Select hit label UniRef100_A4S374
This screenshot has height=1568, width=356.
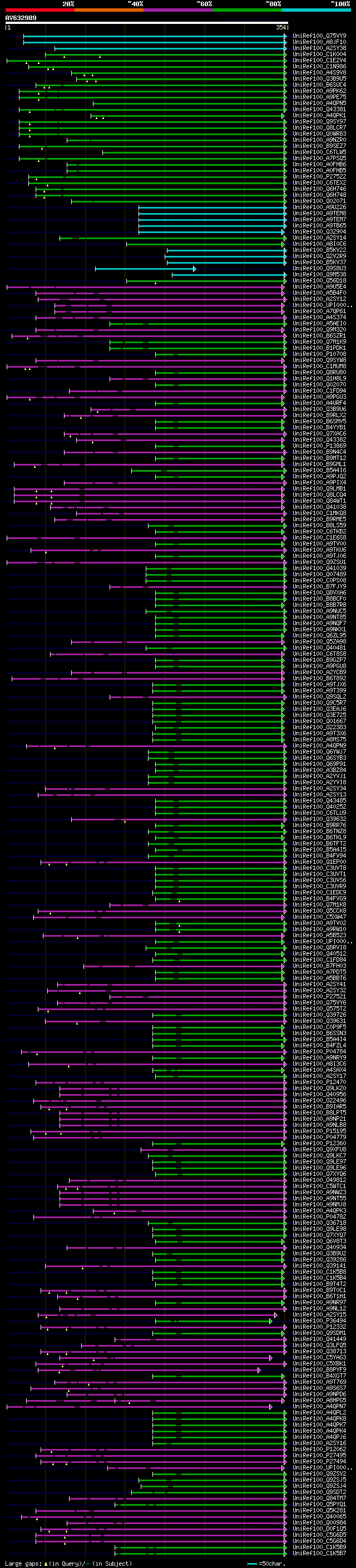(319, 317)
